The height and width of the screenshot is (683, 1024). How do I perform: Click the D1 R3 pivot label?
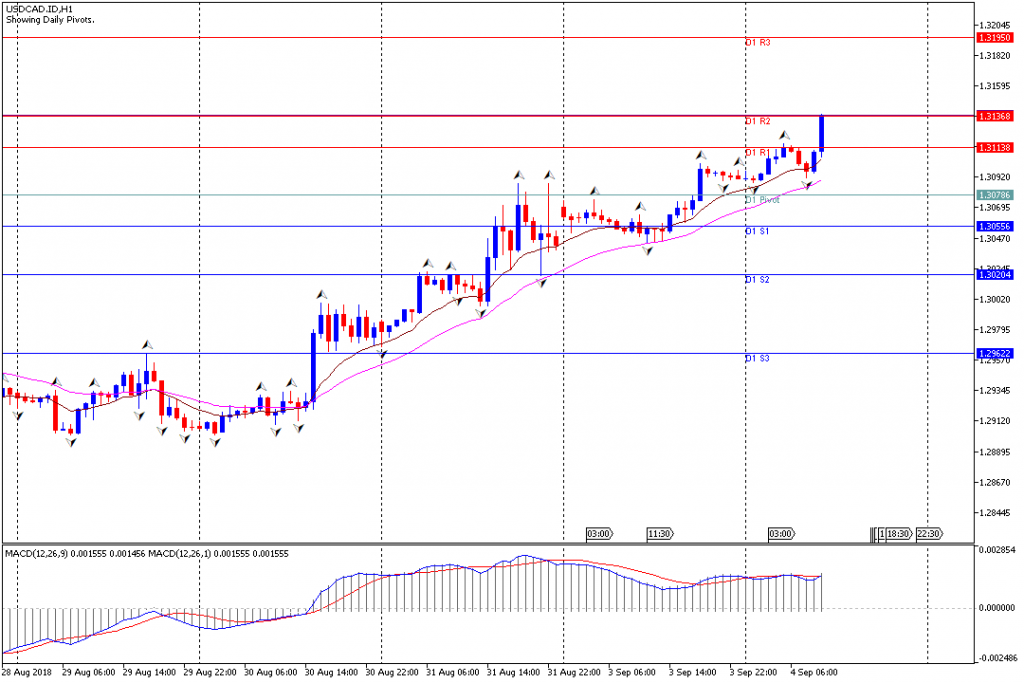click(x=757, y=43)
